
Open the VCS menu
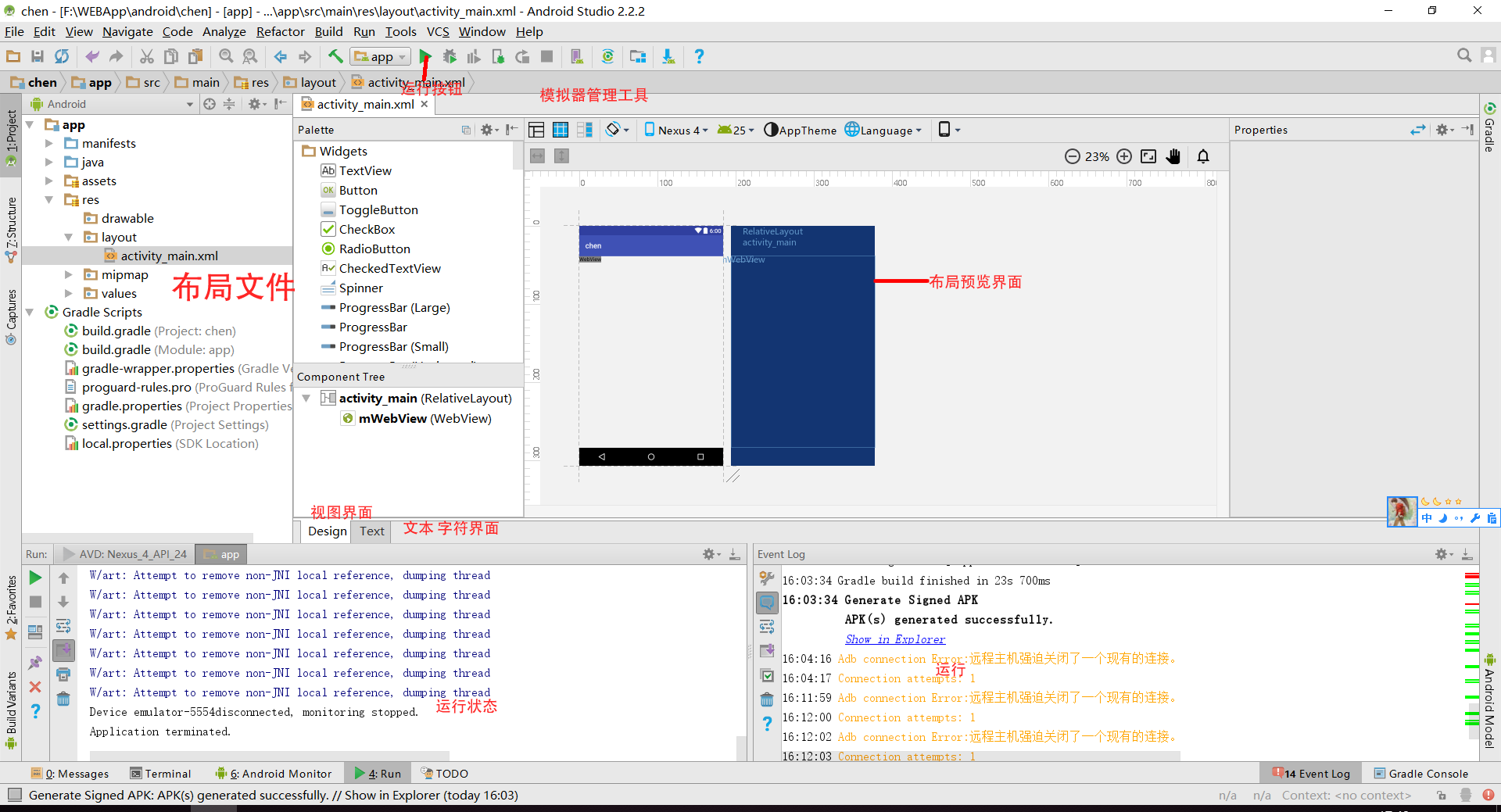438,31
